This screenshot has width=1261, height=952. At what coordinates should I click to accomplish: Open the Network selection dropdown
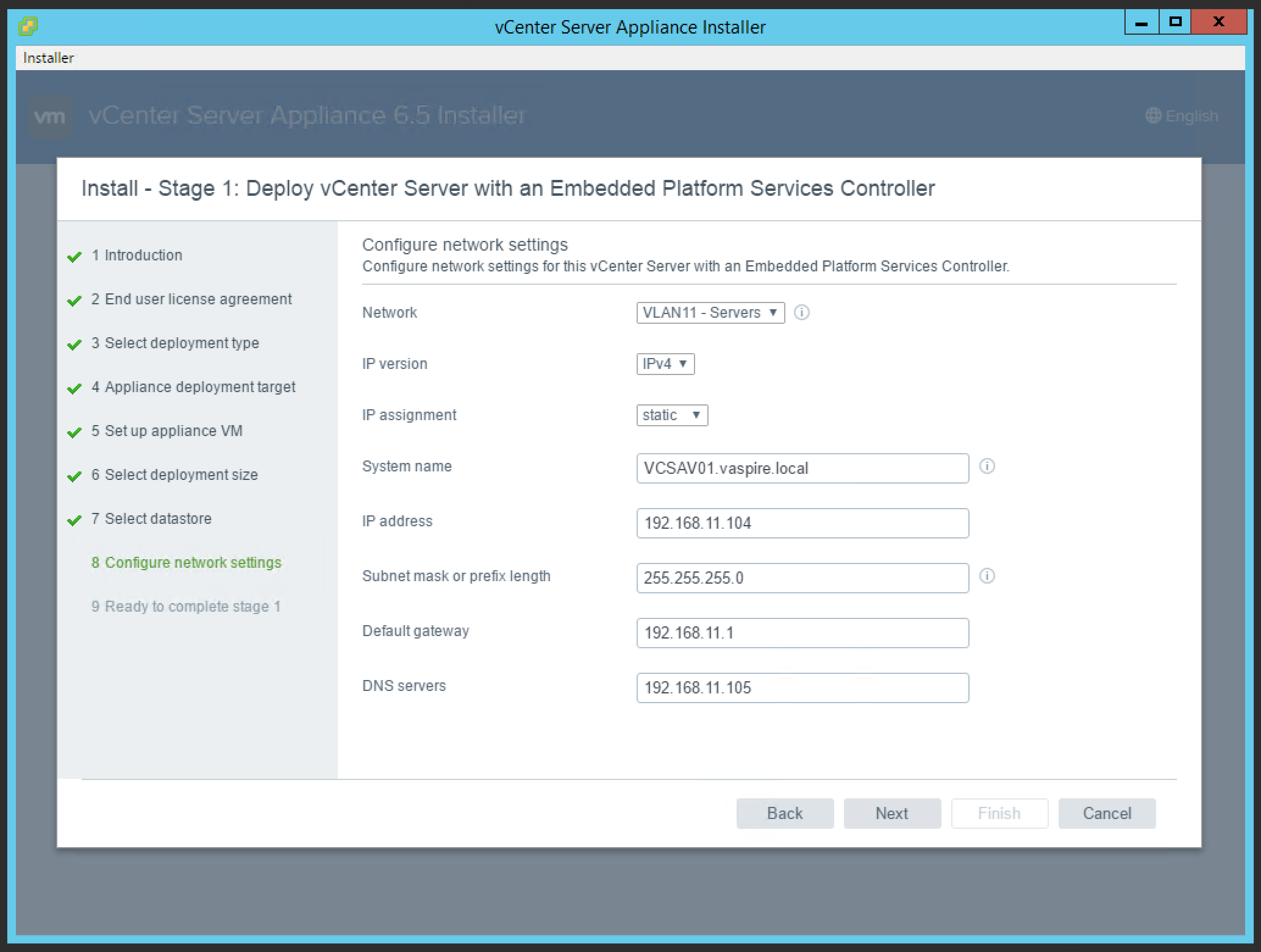(x=710, y=312)
